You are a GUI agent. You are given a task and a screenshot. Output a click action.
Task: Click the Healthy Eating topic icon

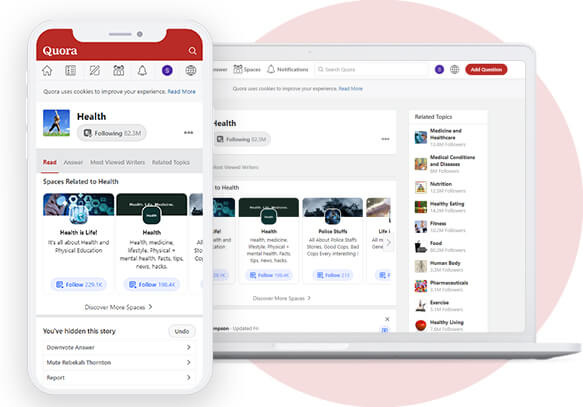(x=421, y=207)
